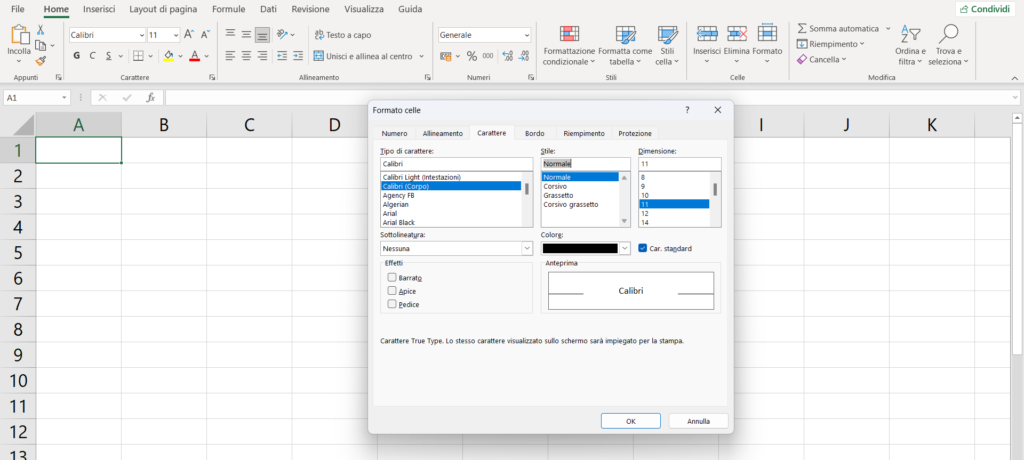Select the Format Painter brush icon

pyautogui.click(x=40, y=61)
